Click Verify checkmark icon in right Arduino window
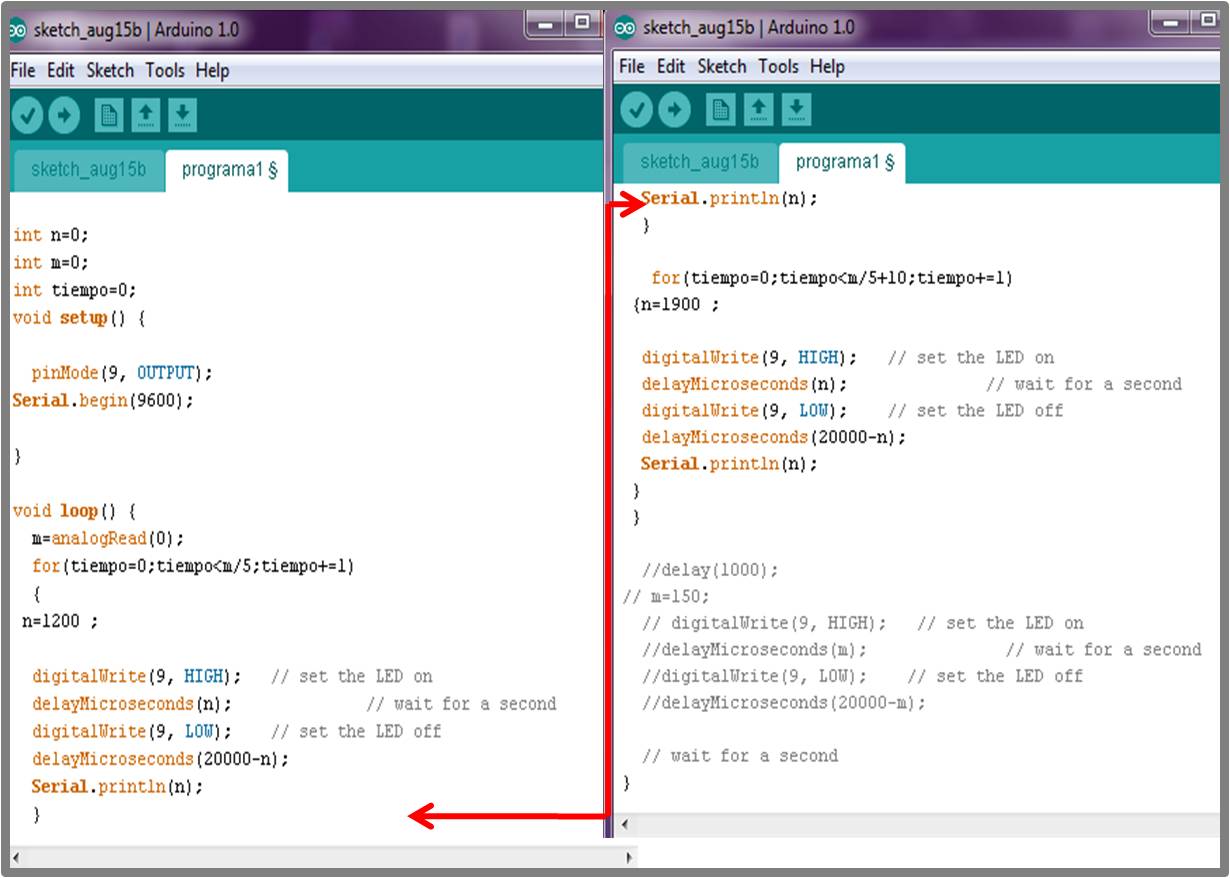This screenshot has height=878, width=1230. pos(637,110)
